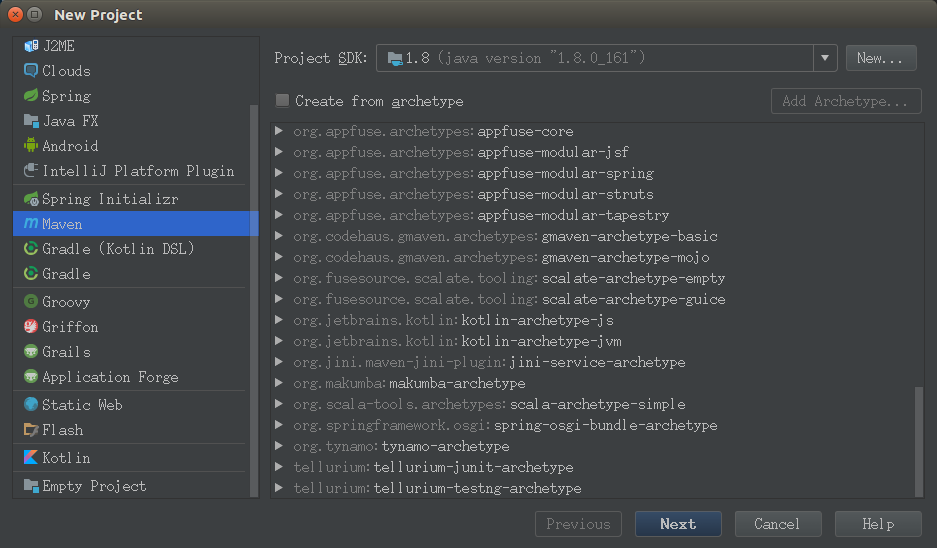The width and height of the screenshot is (937, 548).
Task: Expand spring-osgi-bundle-archetype node arrow
Action: coord(279,425)
